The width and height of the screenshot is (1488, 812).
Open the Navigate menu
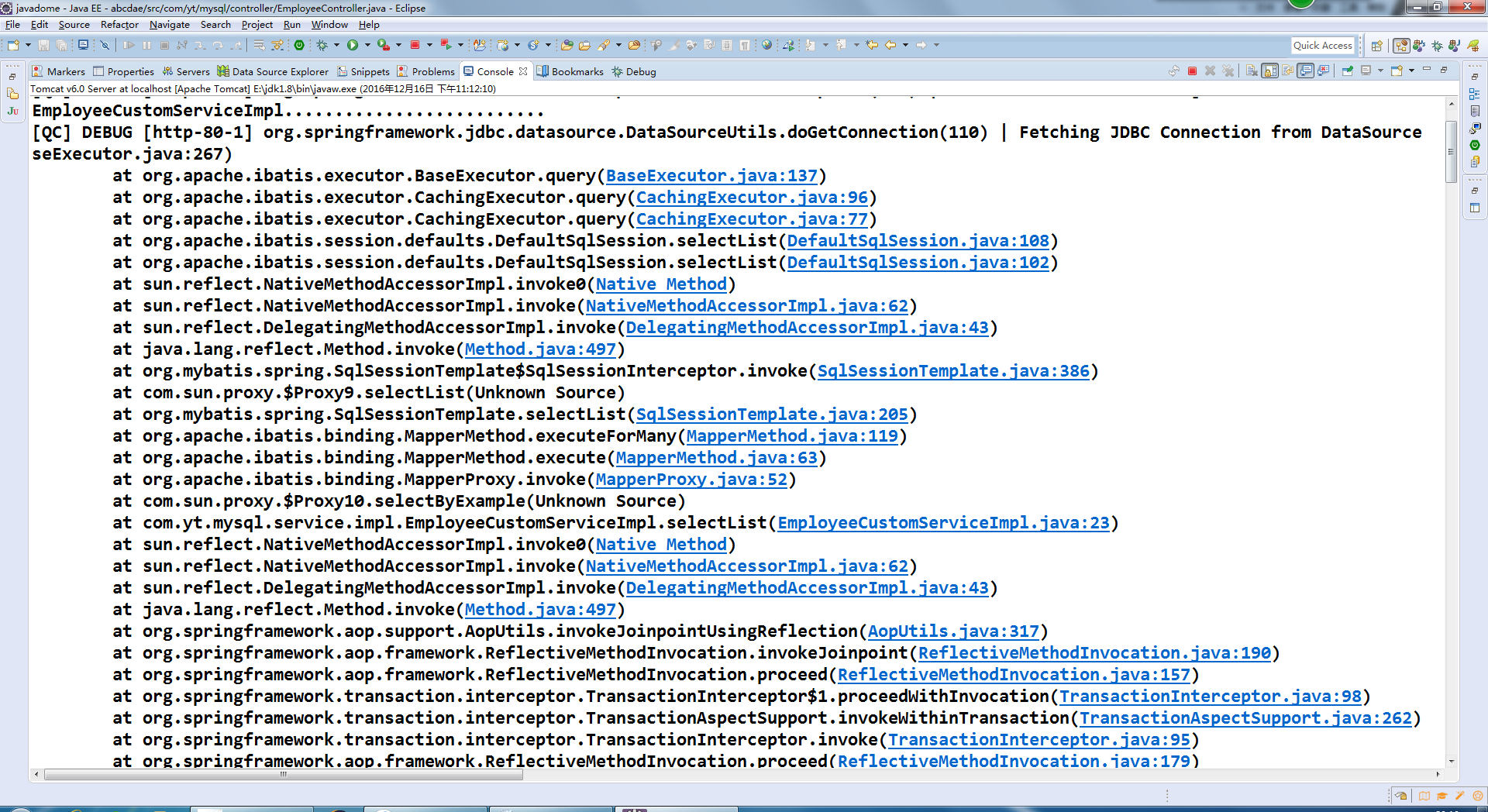tap(169, 25)
